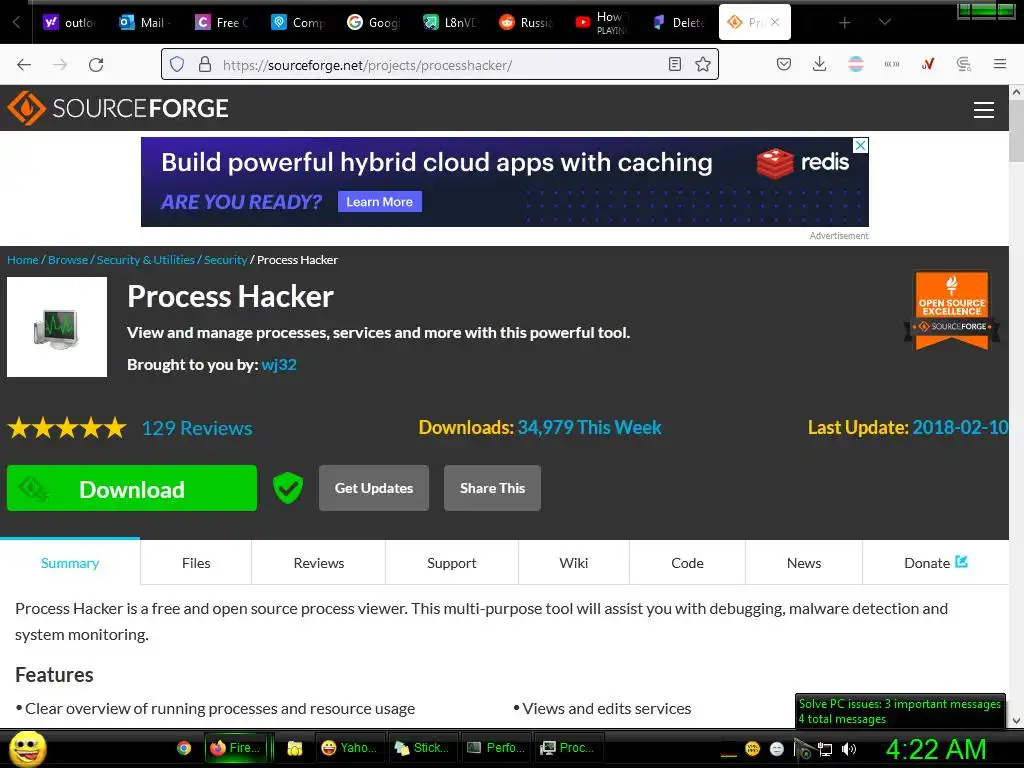Image resolution: width=1024 pixels, height=768 pixels.
Task: Open tracking protection shield in address bar
Action: coord(177,64)
